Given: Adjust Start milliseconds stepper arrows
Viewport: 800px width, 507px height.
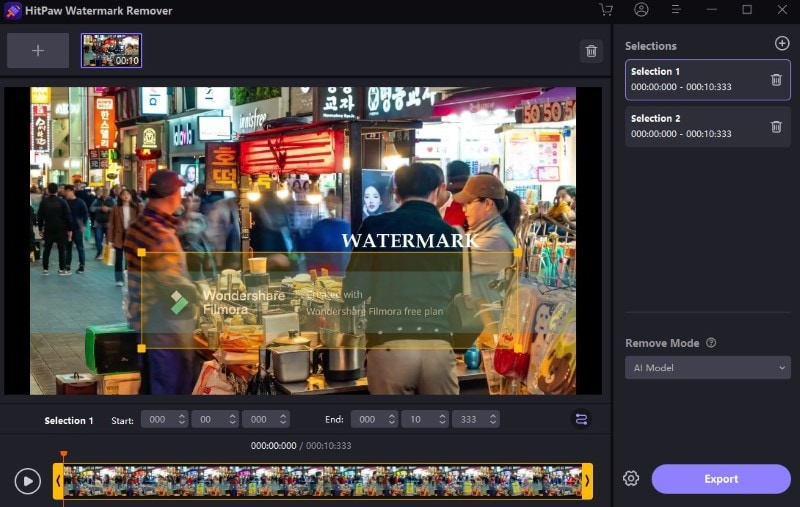Looking at the screenshot, I should tap(283, 419).
